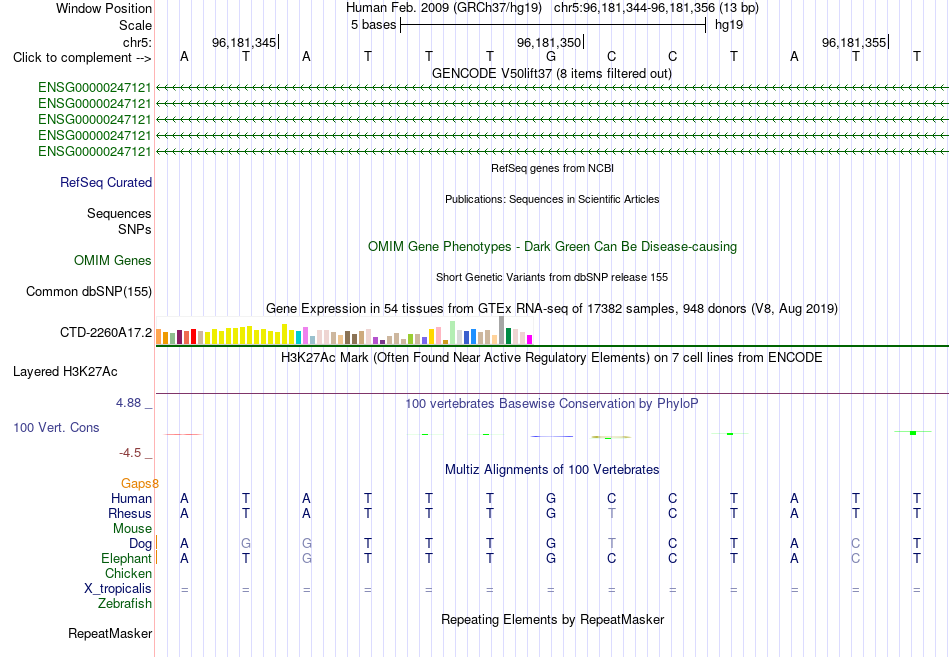Click the orange Gaps label

pyautogui.click(x=136, y=484)
